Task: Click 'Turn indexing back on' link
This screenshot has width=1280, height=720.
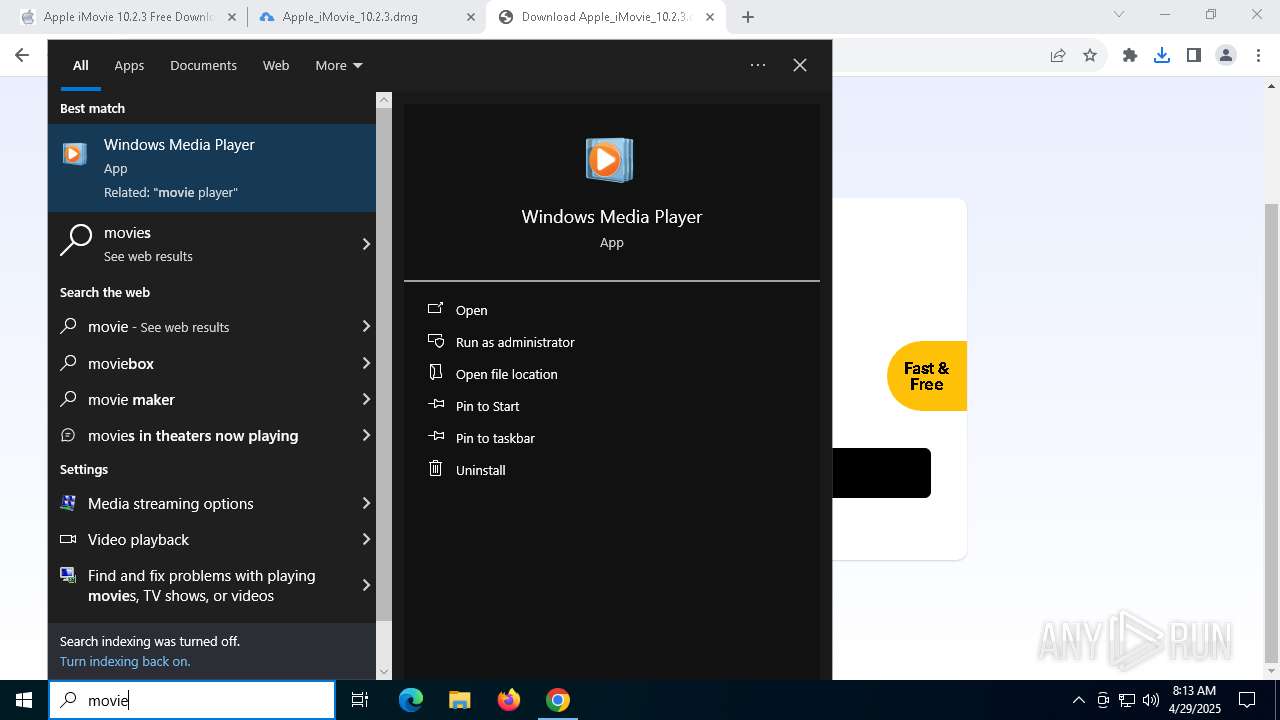Action: [125, 661]
